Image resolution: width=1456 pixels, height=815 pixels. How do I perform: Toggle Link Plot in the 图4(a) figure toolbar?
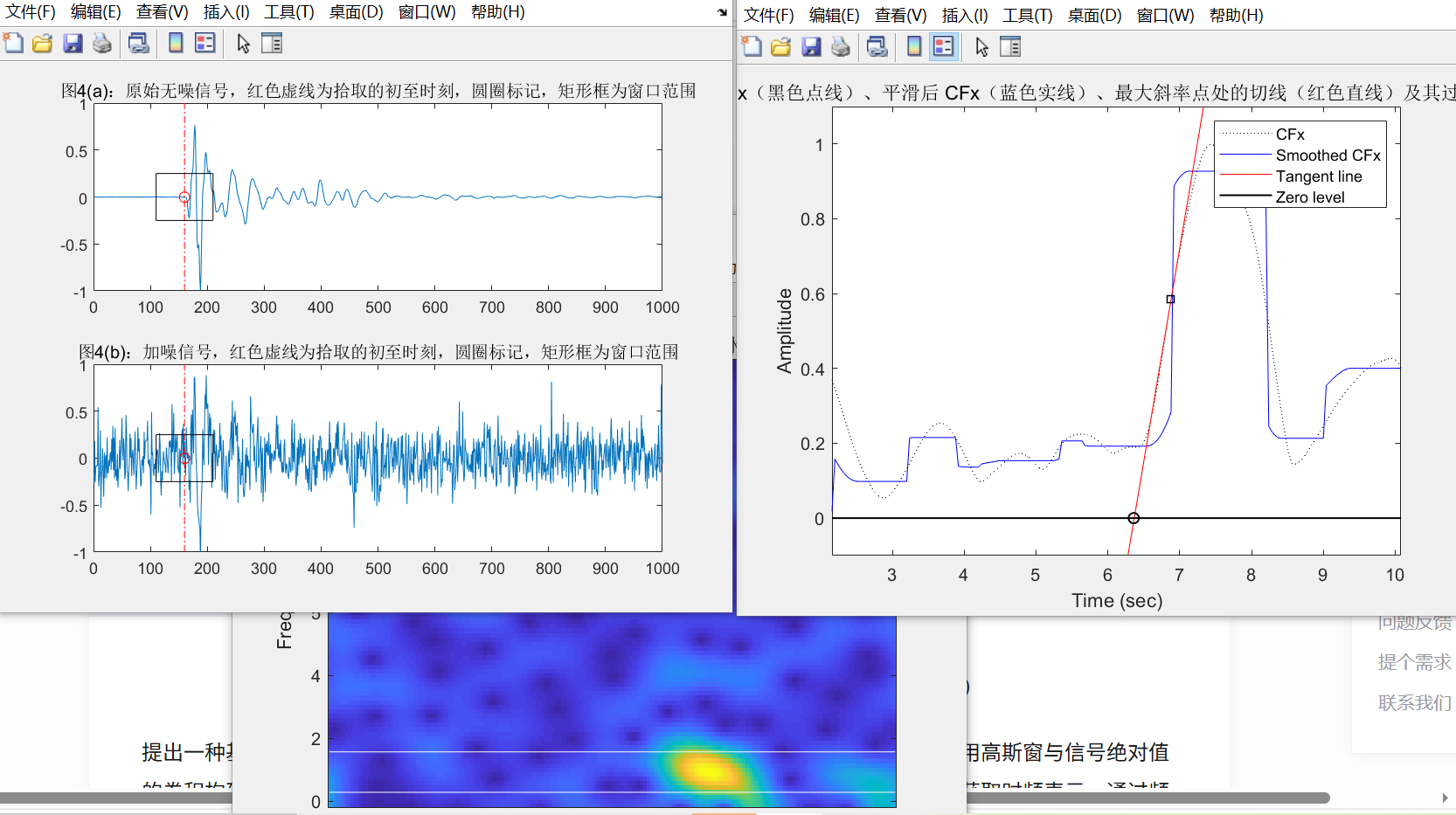click(x=138, y=43)
